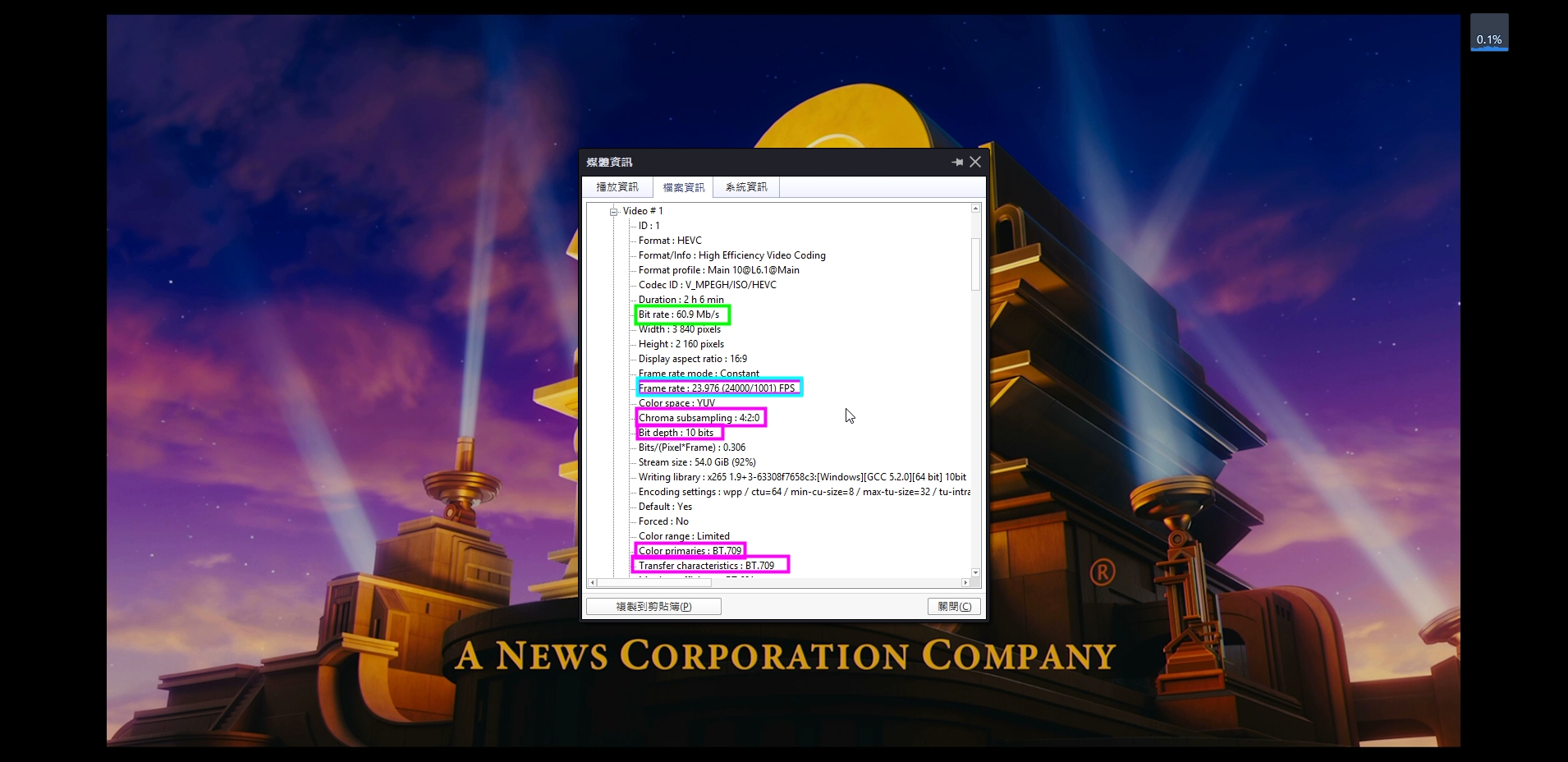Select "Frame rate : 23.976 (24000/1001) FPS" row
1568x762 pixels.
[717, 388]
